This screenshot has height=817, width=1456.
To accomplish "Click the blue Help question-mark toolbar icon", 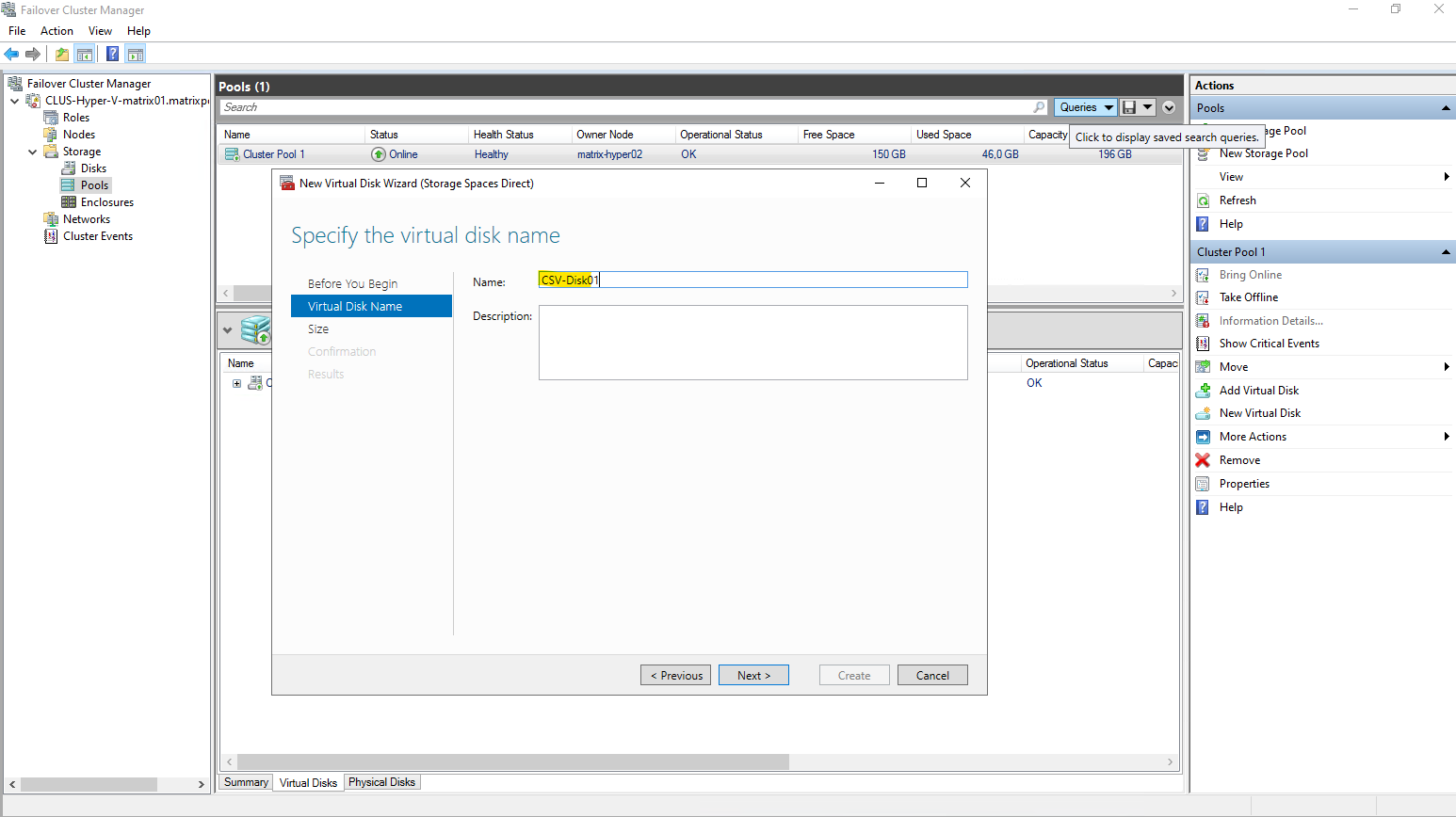I will [112, 55].
